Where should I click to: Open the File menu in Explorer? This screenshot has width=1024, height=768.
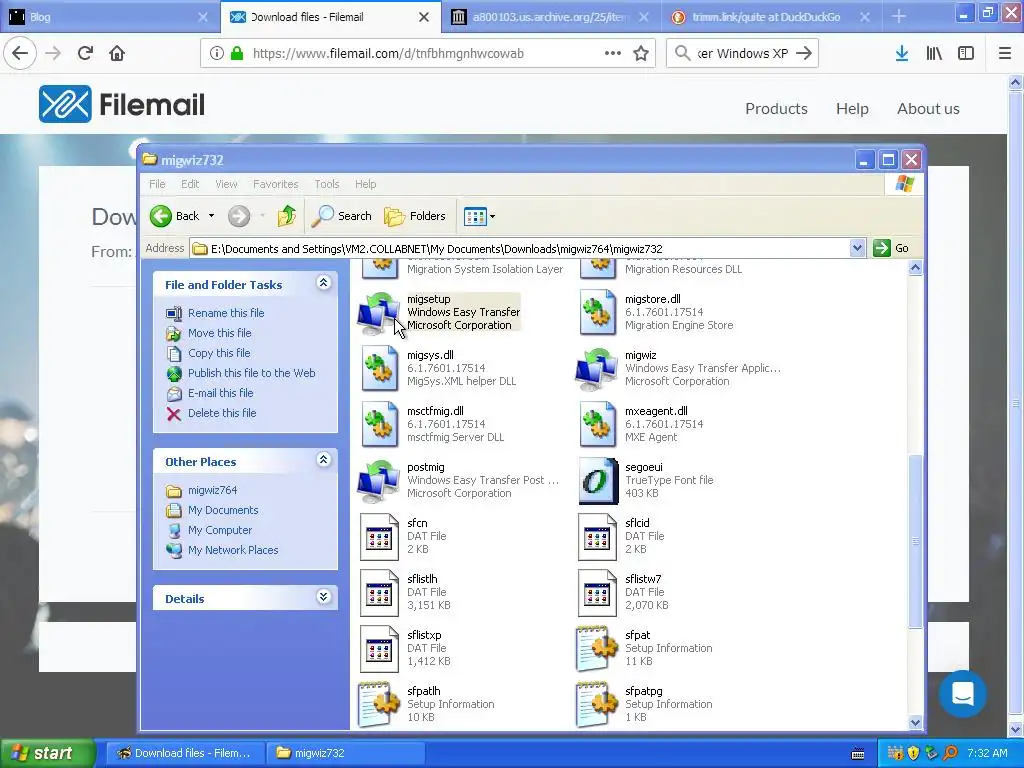tap(157, 184)
